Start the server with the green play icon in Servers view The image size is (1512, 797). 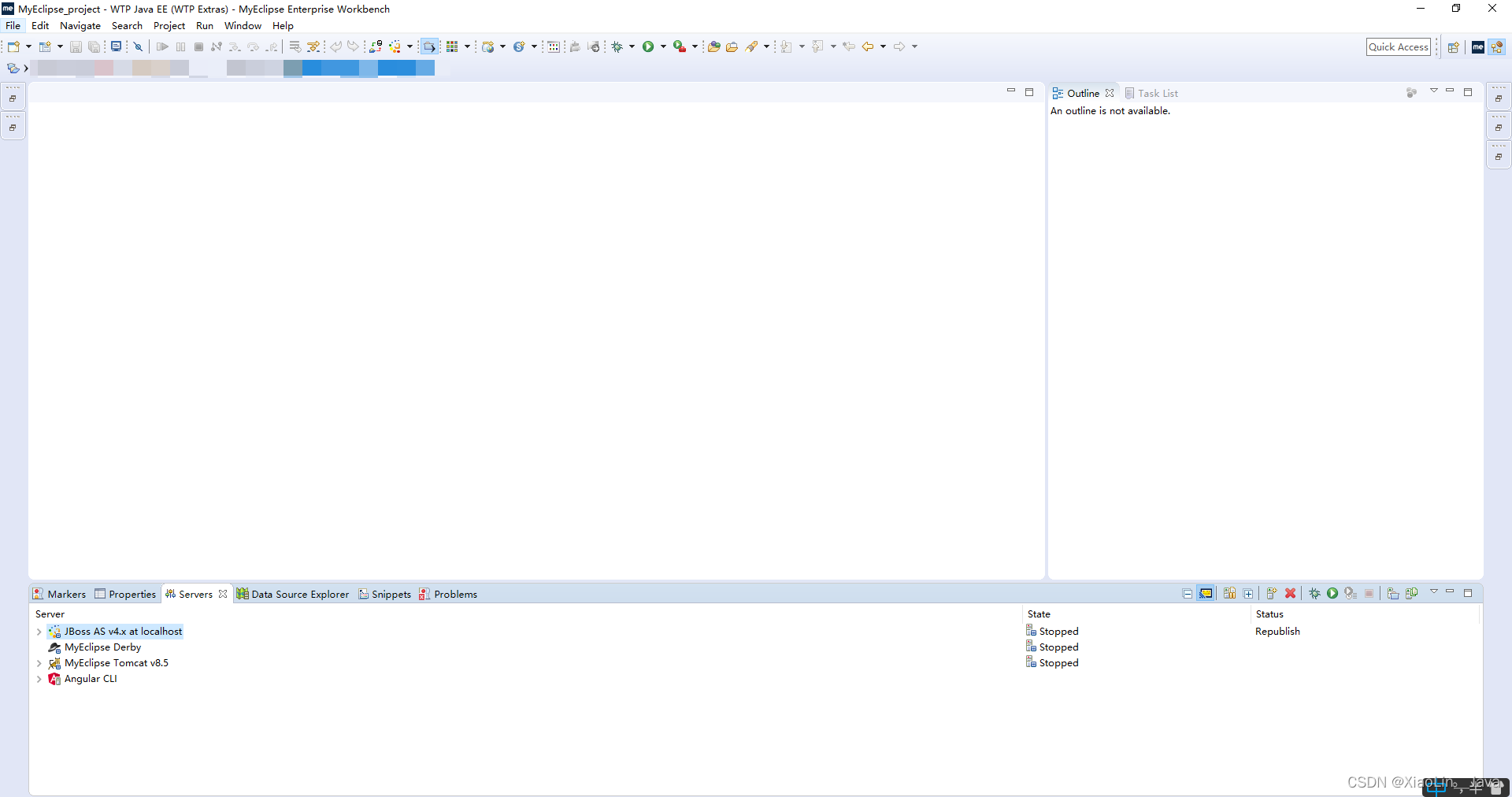click(x=1332, y=593)
